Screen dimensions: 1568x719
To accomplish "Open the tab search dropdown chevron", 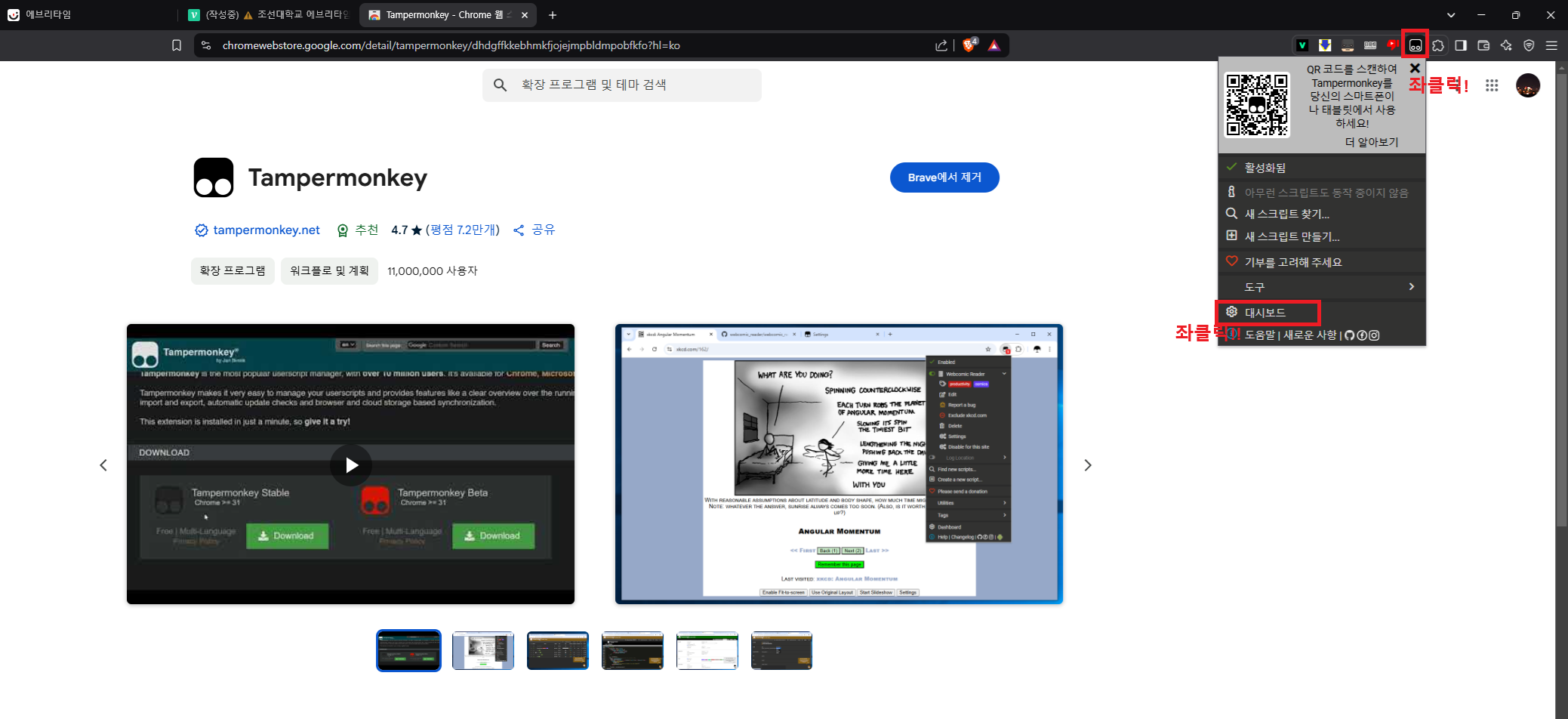I will 1451,15.
